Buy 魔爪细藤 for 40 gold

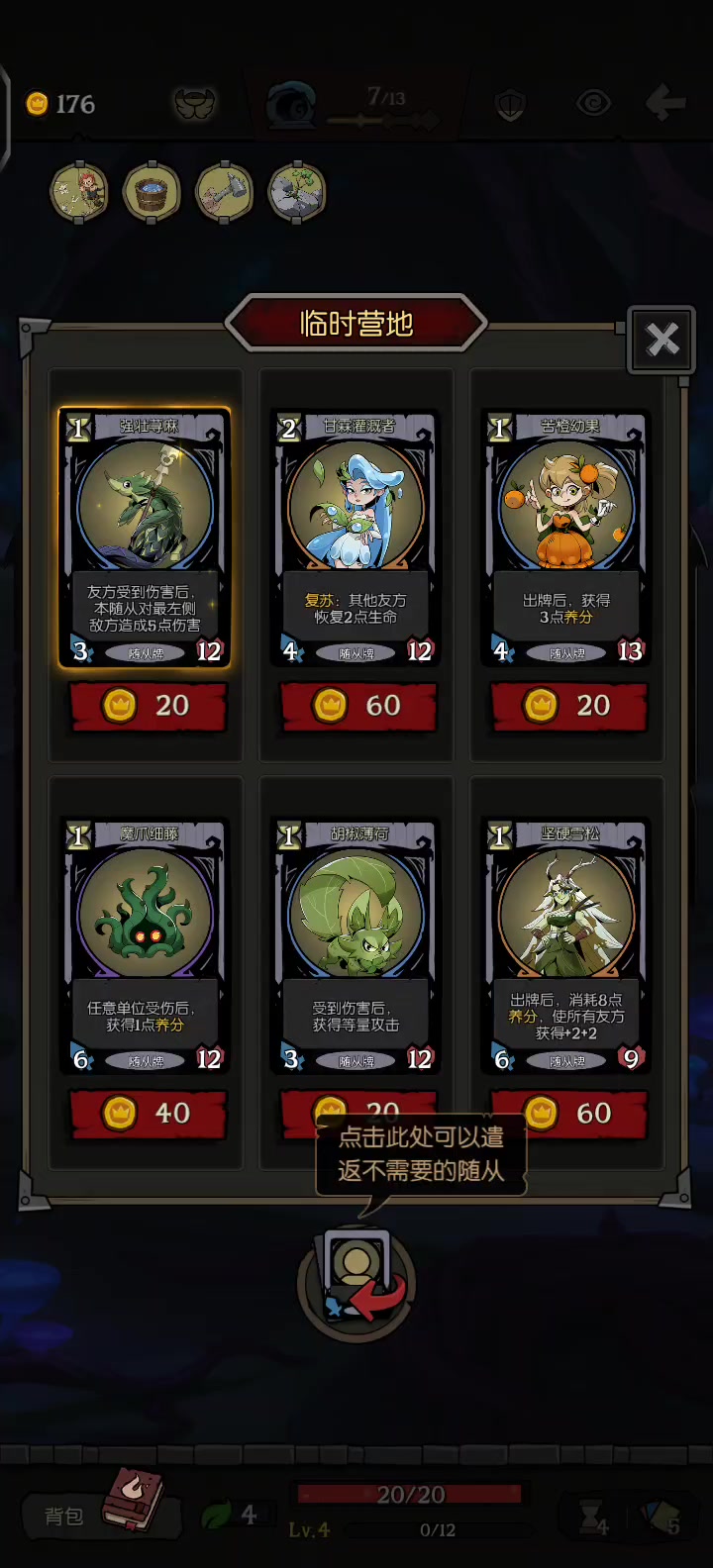(x=148, y=1113)
